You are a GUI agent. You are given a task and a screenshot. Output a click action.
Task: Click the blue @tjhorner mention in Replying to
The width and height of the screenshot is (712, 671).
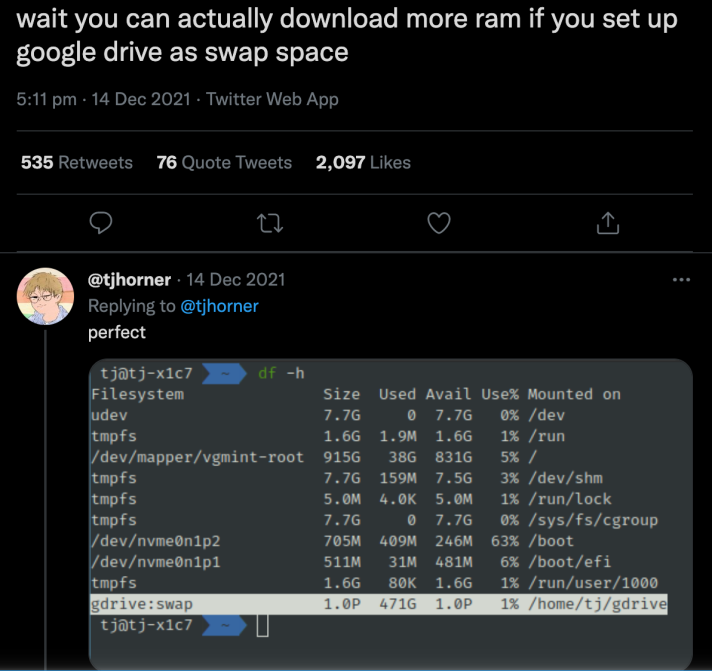(x=219, y=306)
